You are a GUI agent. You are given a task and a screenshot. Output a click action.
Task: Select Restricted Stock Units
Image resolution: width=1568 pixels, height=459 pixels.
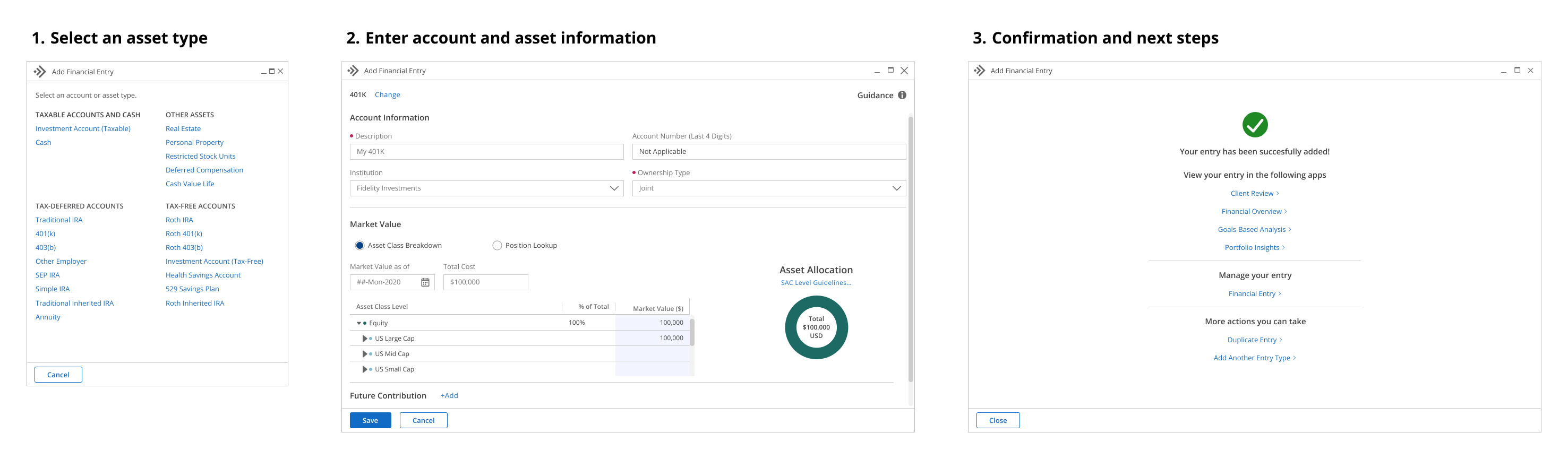pyautogui.click(x=200, y=156)
